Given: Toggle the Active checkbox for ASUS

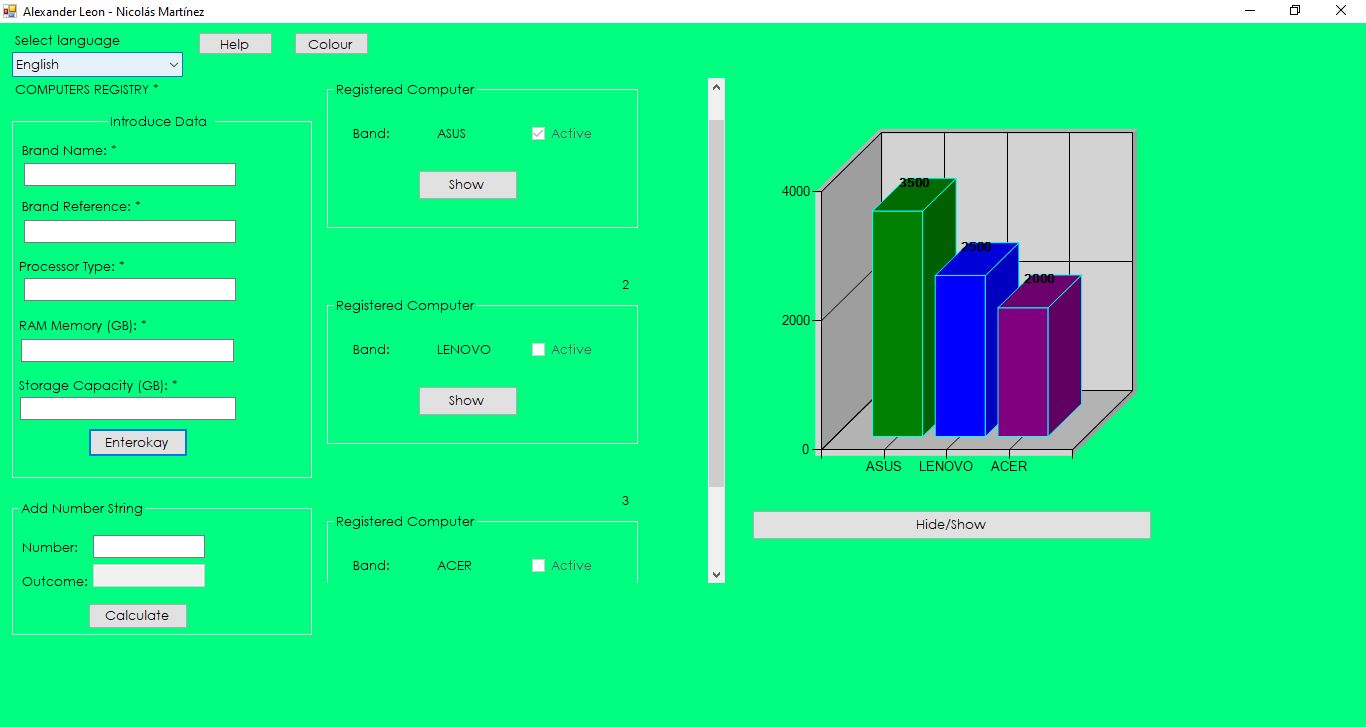Looking at the screenshot, I should (x=539, y=134).
